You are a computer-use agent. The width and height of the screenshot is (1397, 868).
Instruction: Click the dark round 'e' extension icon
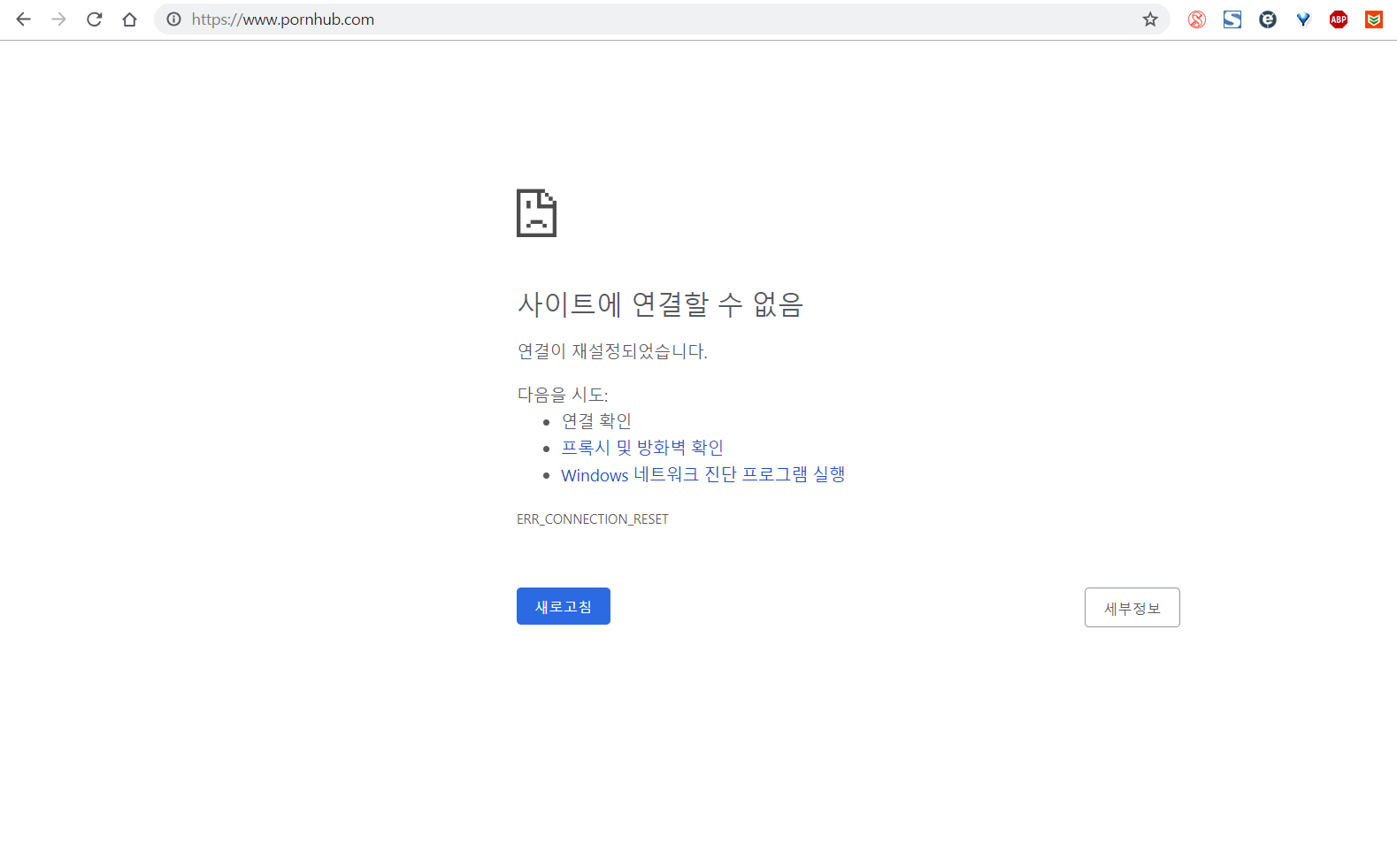coord(1268,19)
